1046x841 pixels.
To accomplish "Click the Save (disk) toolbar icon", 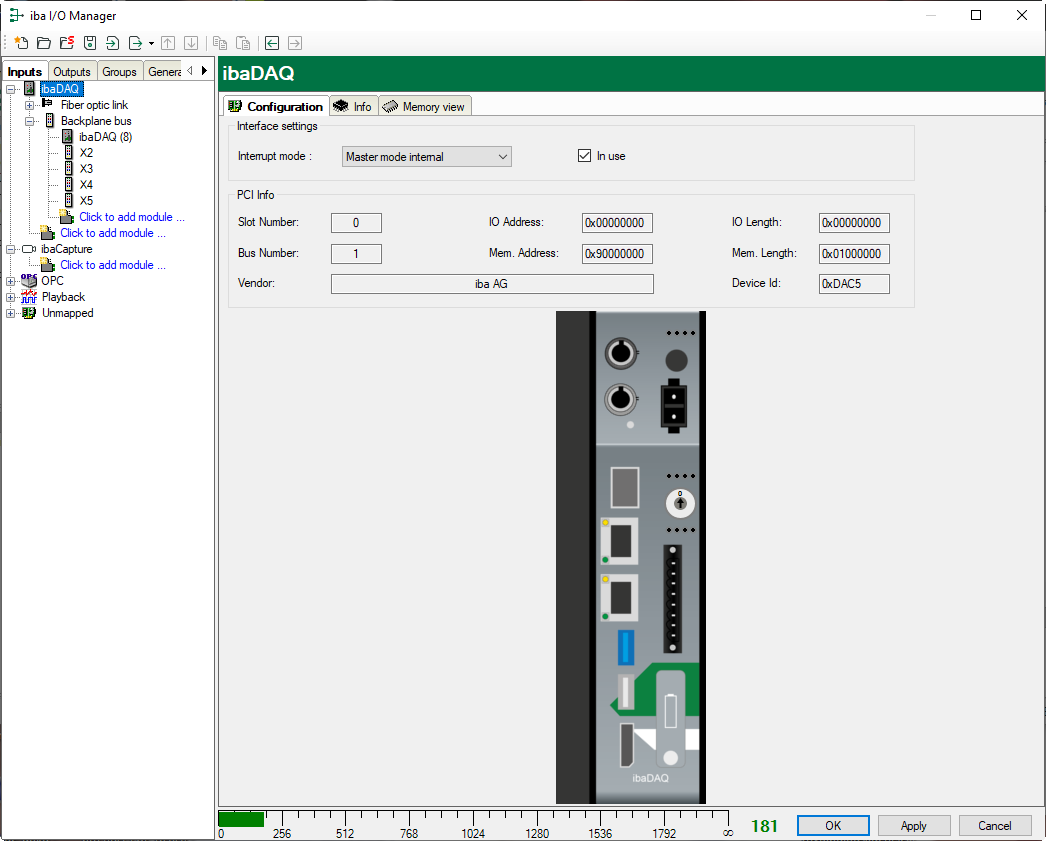I will pyautogui.click(x=90, y=43).
